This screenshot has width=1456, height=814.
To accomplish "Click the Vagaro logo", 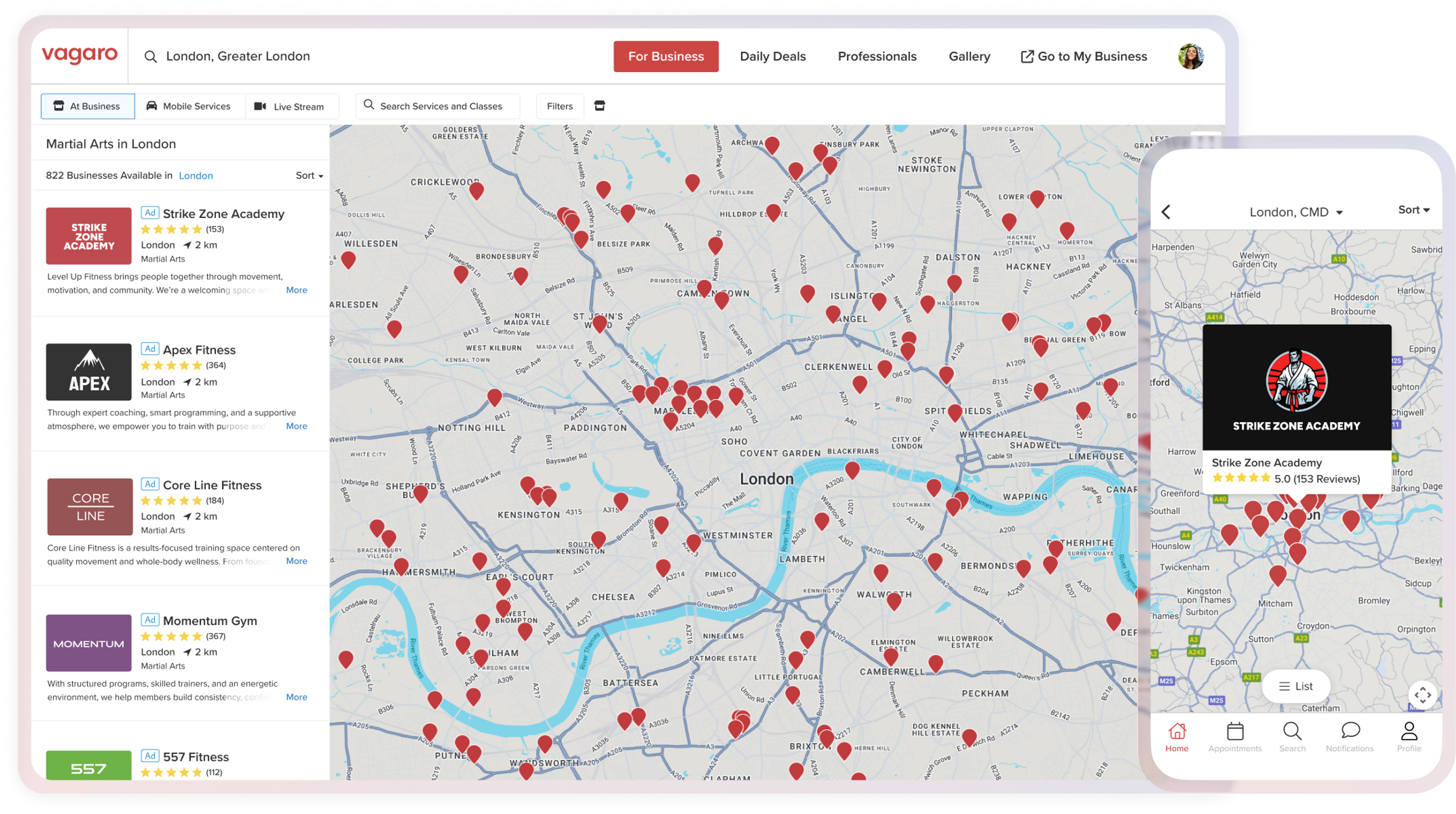I will [80, 55].
